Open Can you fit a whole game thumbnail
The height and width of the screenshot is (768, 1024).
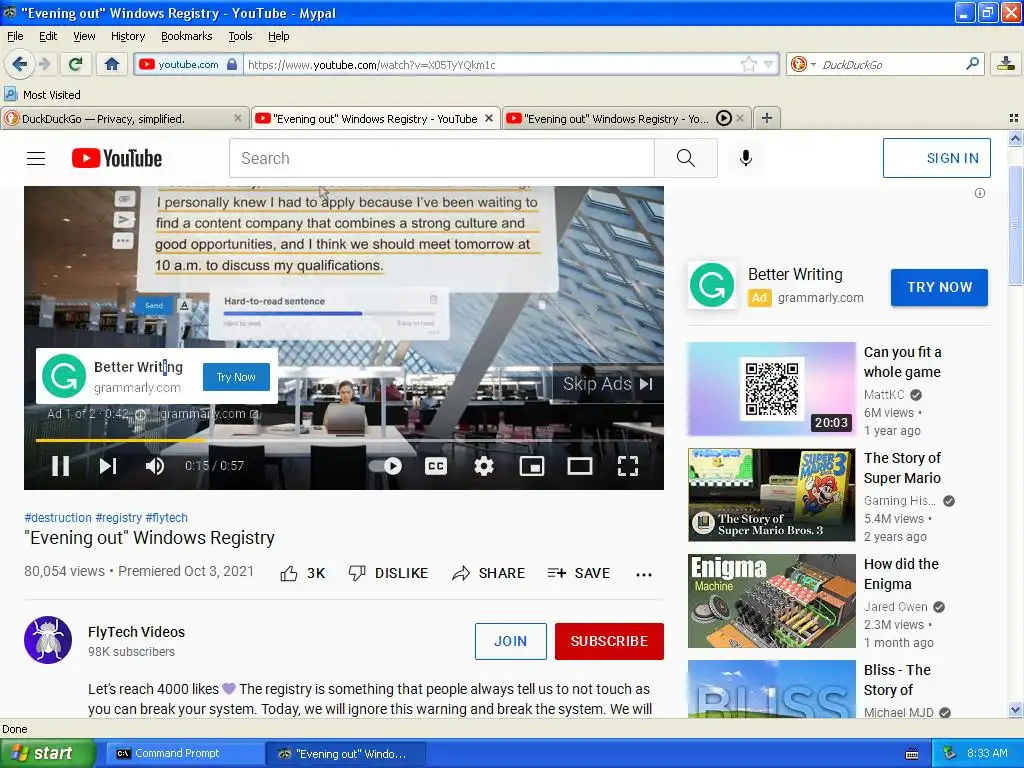[x=771, y=389]
